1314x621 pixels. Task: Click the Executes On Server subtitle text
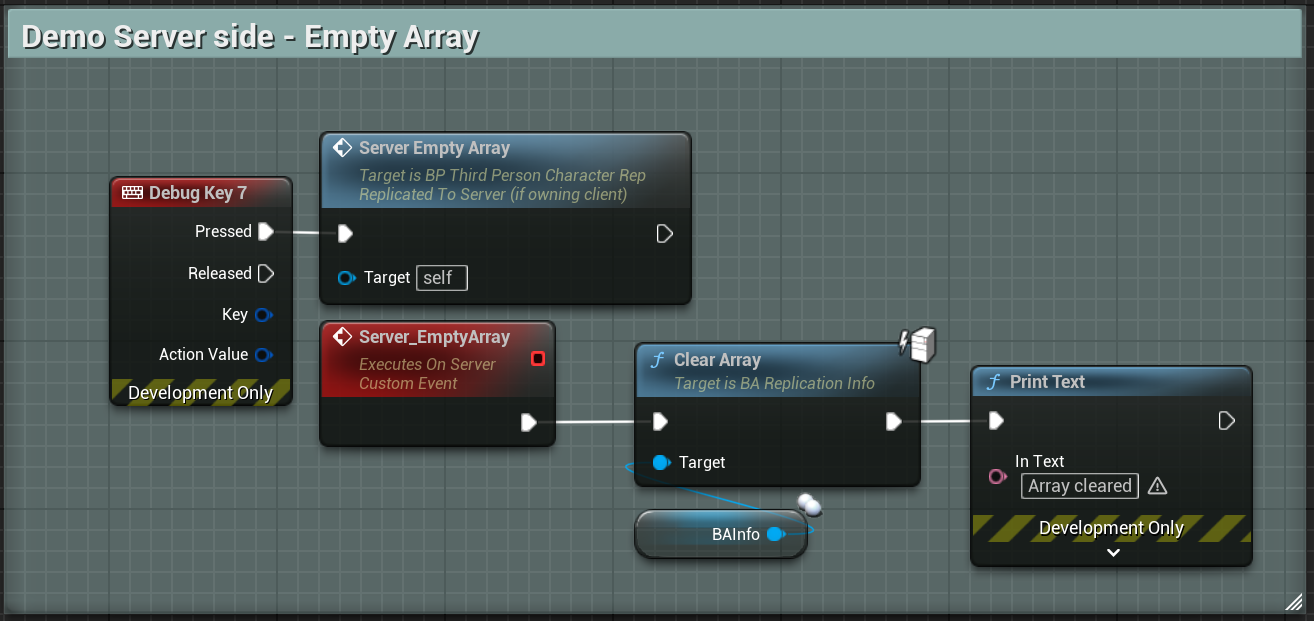(427, 364)
